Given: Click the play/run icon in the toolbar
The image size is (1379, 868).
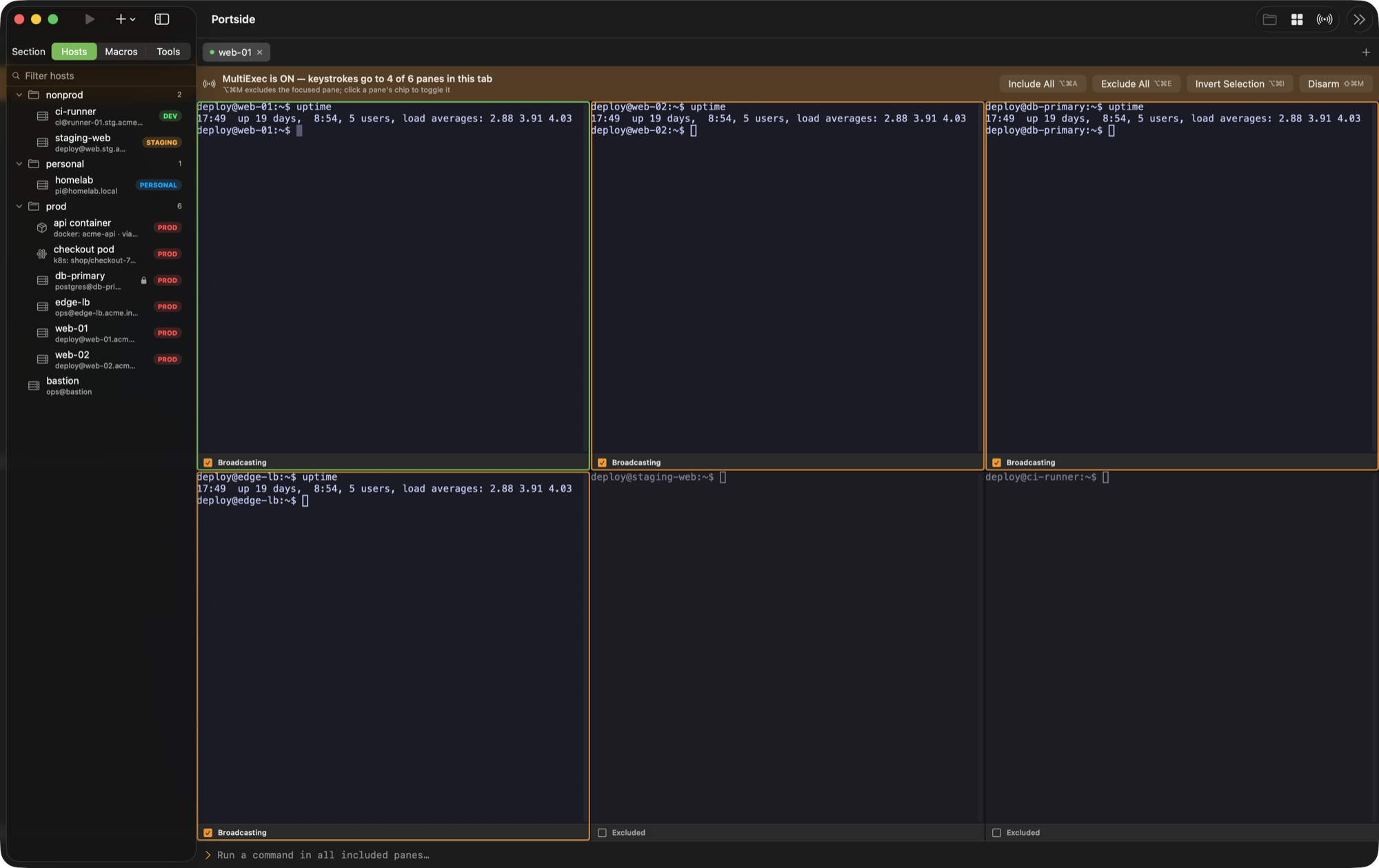Looking at the screenshot, I should 90,19.
